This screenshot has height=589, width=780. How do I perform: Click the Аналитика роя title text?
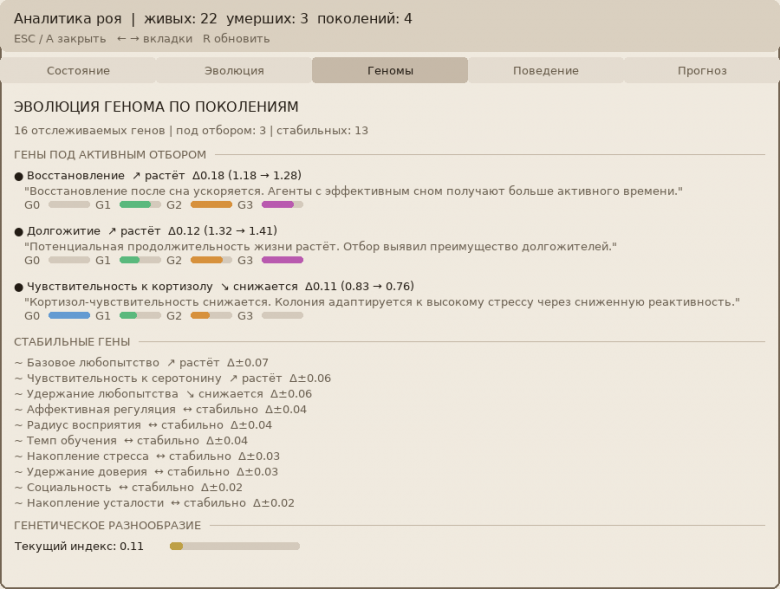point(68,19)
